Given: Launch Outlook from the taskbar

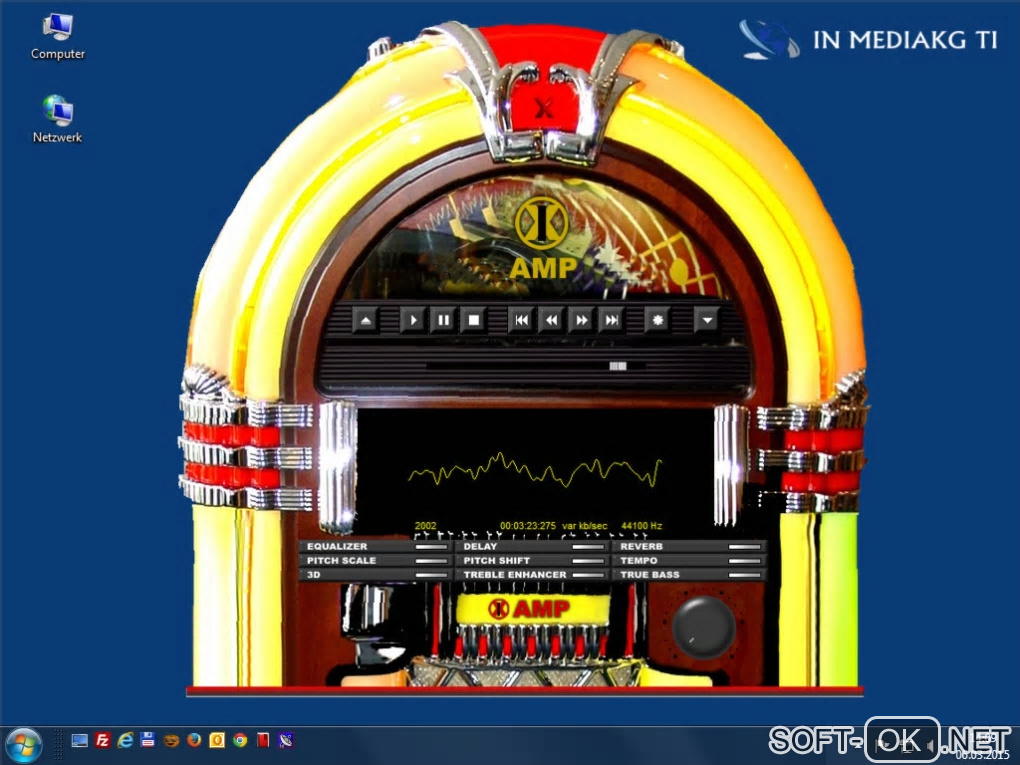Looking at the screenshot, I should (x=217, y=740).
